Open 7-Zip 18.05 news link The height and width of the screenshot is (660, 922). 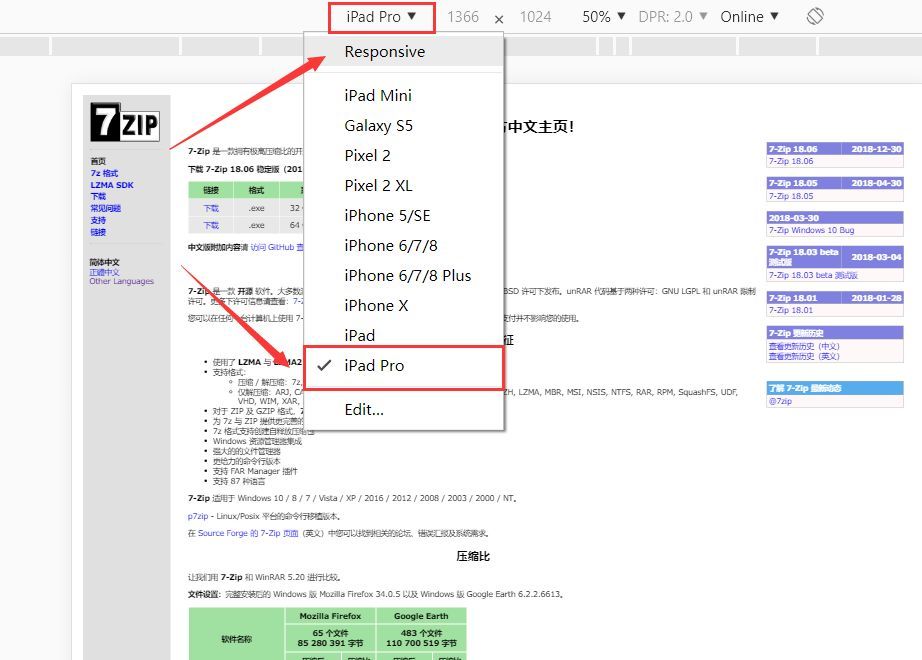791,196
